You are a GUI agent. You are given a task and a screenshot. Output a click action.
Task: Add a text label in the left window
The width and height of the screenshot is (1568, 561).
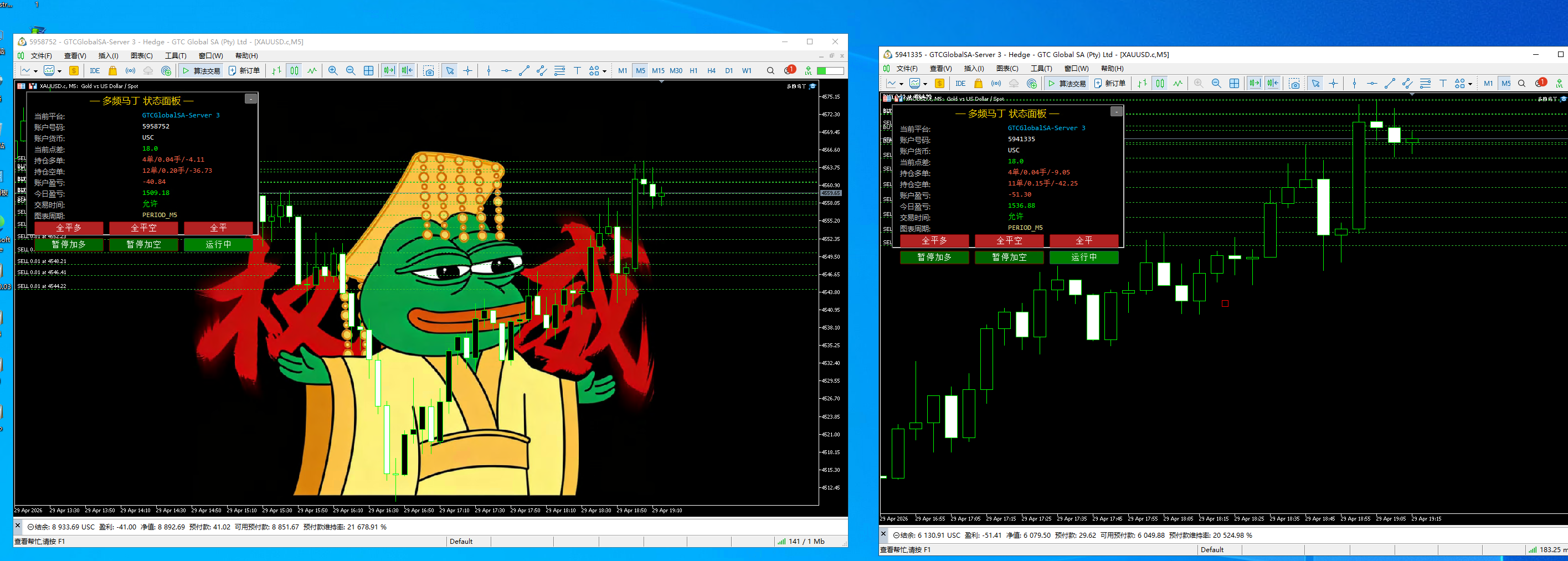pos(578,70)
